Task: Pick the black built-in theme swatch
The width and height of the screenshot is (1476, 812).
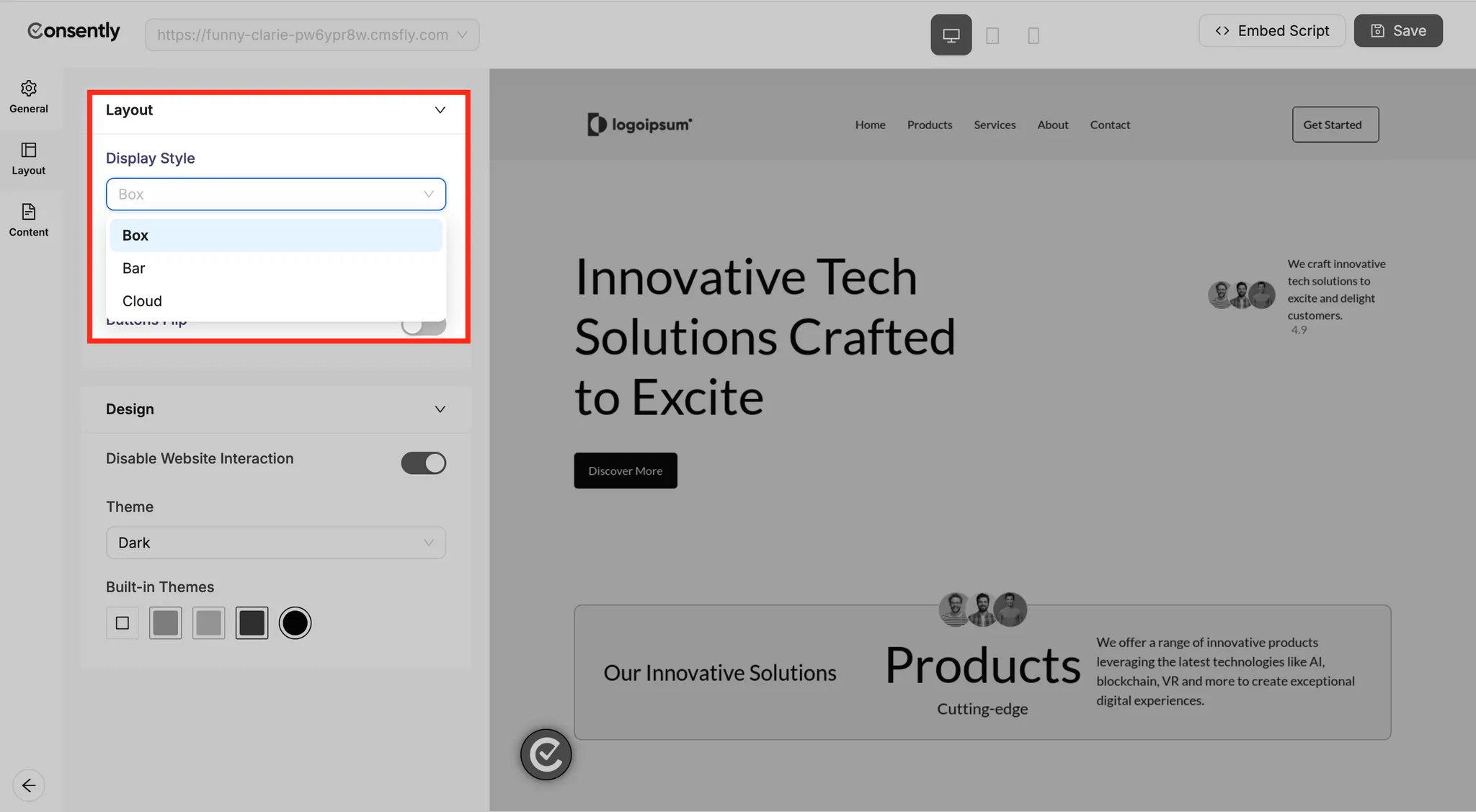Action: (x=295, y=622)
